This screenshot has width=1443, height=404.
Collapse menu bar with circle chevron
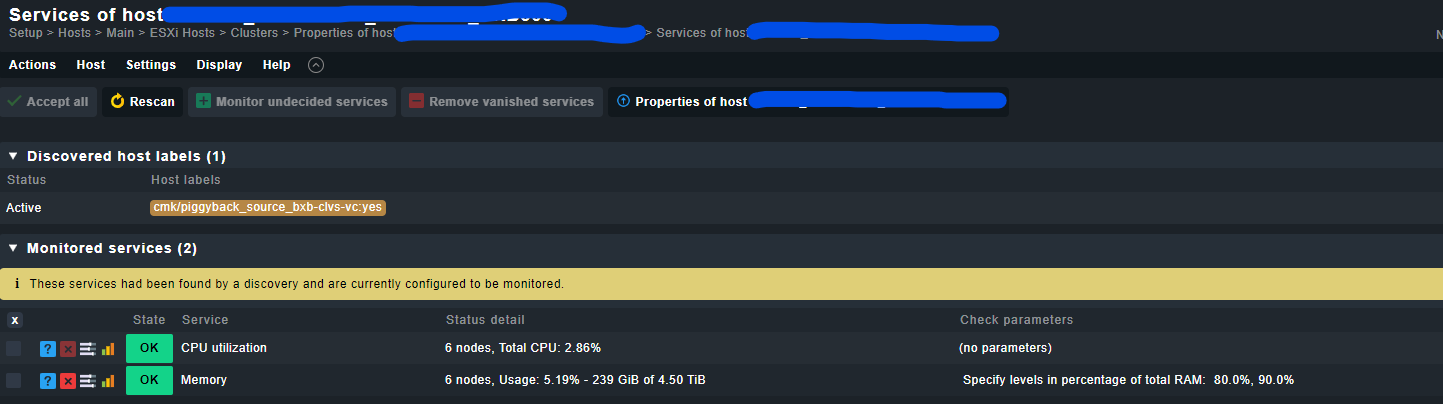316,65
